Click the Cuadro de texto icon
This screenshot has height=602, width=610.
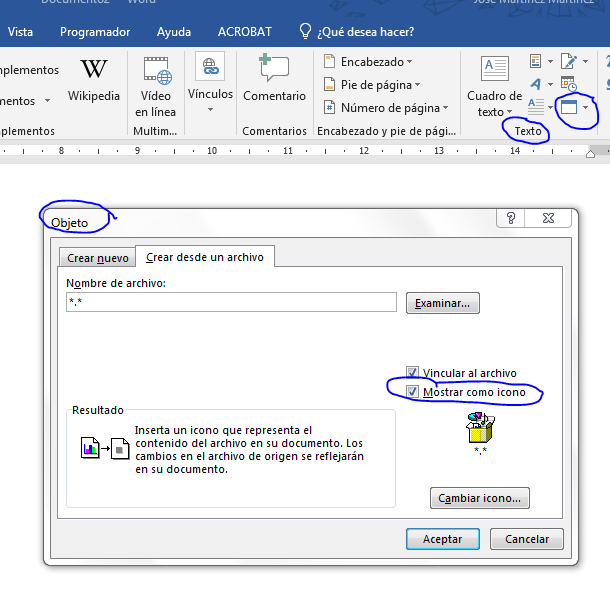[x=494, y=68]
